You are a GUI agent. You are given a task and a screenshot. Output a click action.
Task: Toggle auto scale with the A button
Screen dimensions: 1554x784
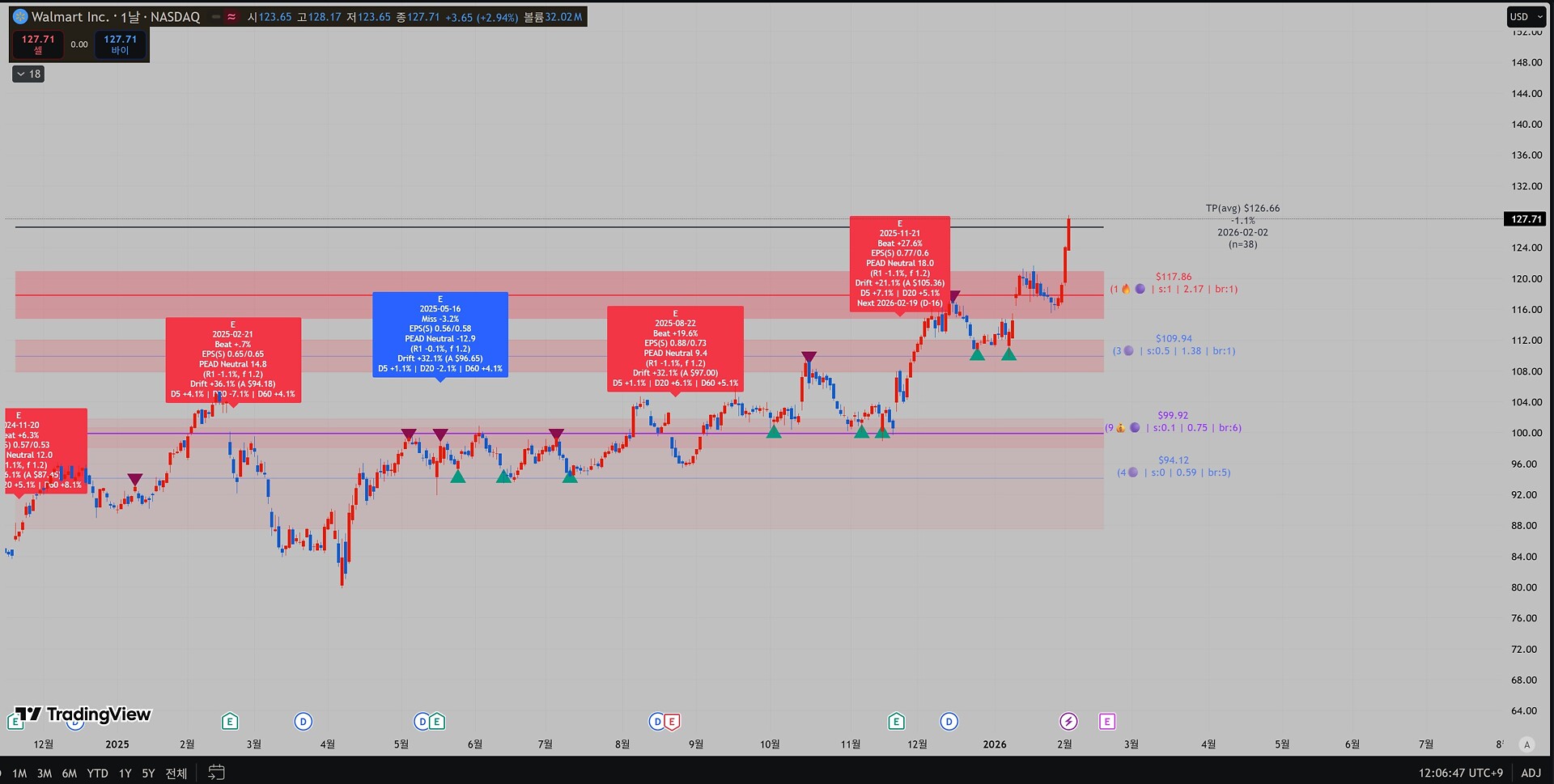(1527, 744)
